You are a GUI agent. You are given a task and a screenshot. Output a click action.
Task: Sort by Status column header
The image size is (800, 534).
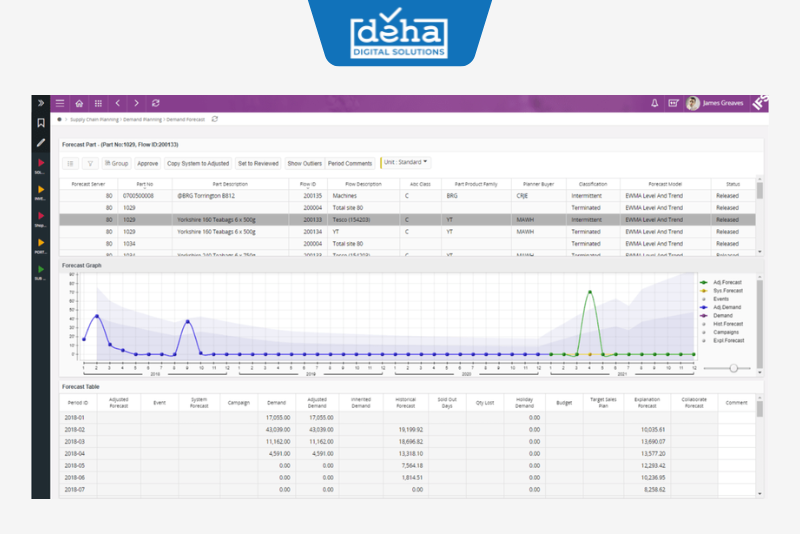pyautogui.click(x=733, y=184)
